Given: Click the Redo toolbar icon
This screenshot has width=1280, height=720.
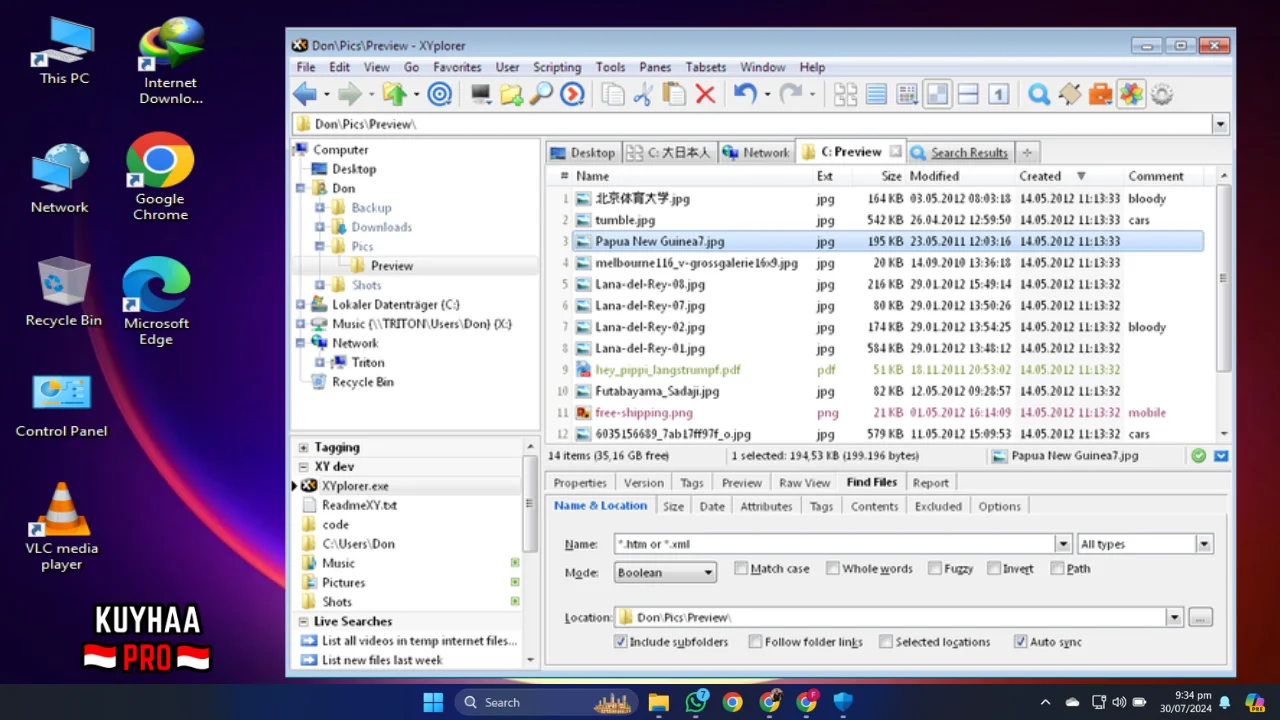Looking at the screenshot, I should [791, 94].
